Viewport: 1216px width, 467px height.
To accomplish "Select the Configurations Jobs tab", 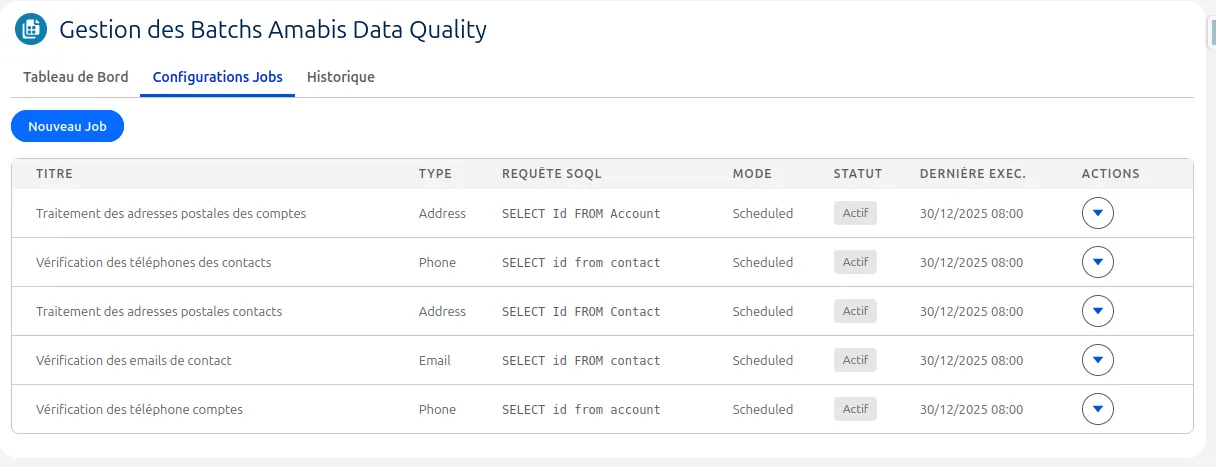I will (x=217, y=77).
